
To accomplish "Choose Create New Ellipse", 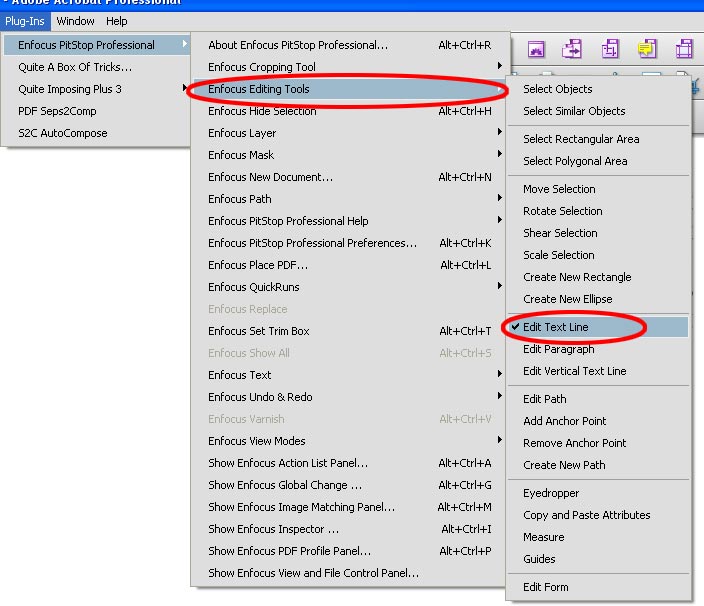I will click(x=598, y=299).
